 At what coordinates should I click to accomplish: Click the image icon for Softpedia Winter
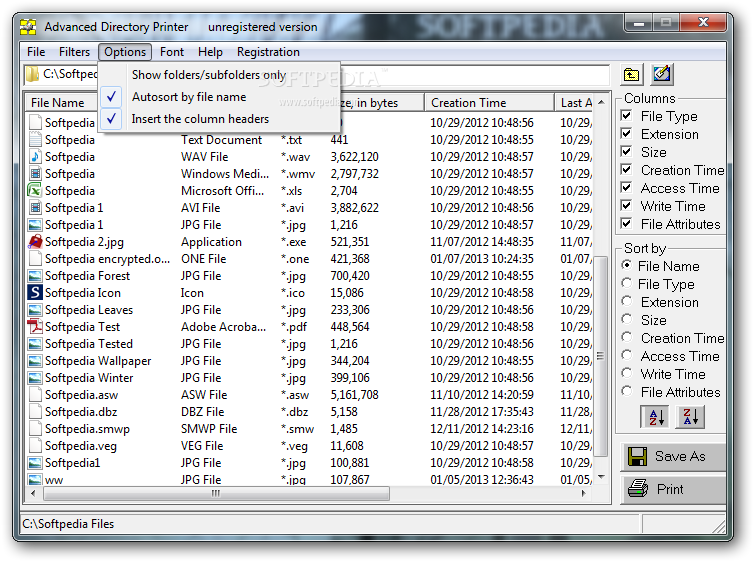coord(35,377)
